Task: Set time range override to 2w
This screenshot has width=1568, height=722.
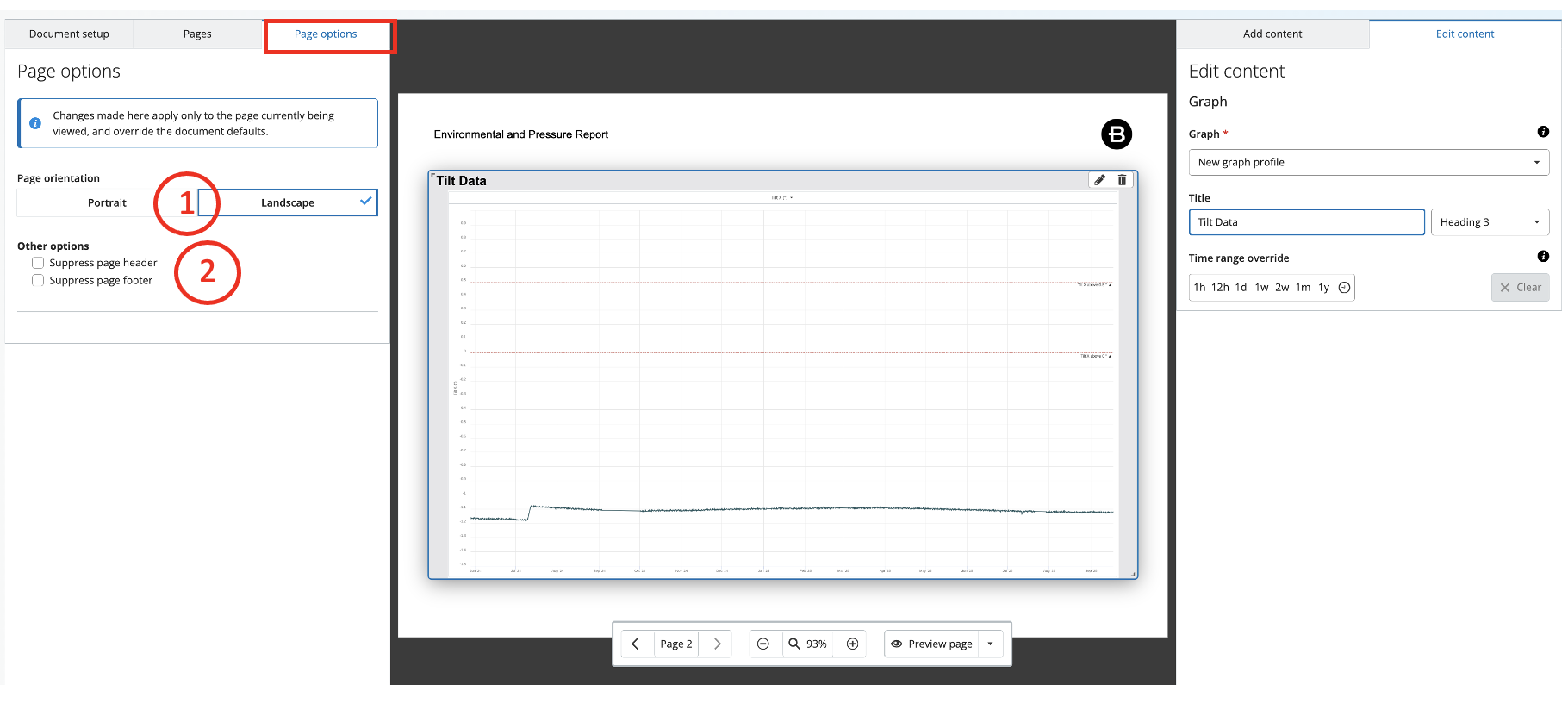Action: [1282, 288]
